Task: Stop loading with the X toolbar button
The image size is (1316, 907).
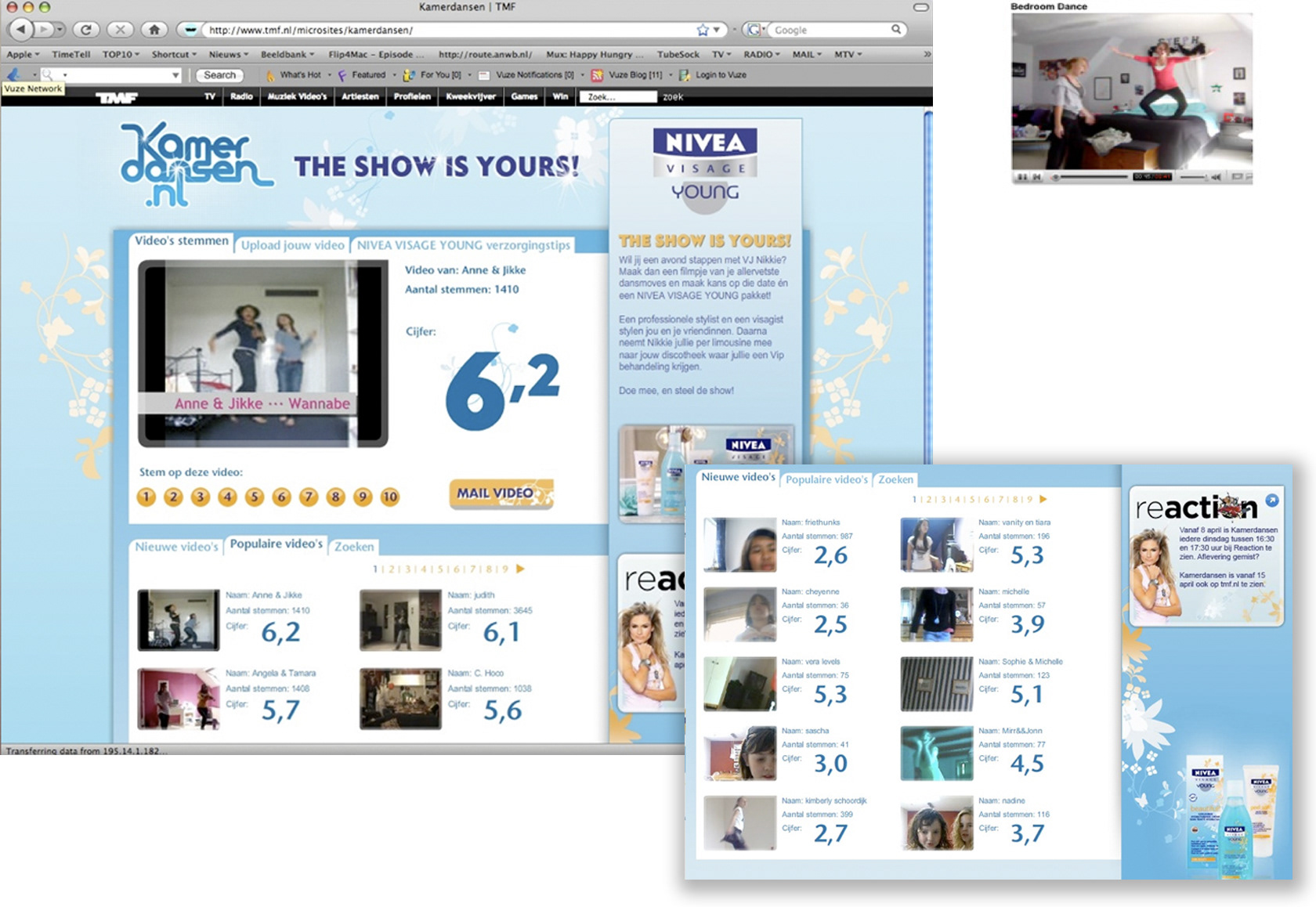Action: pos(120,30)
